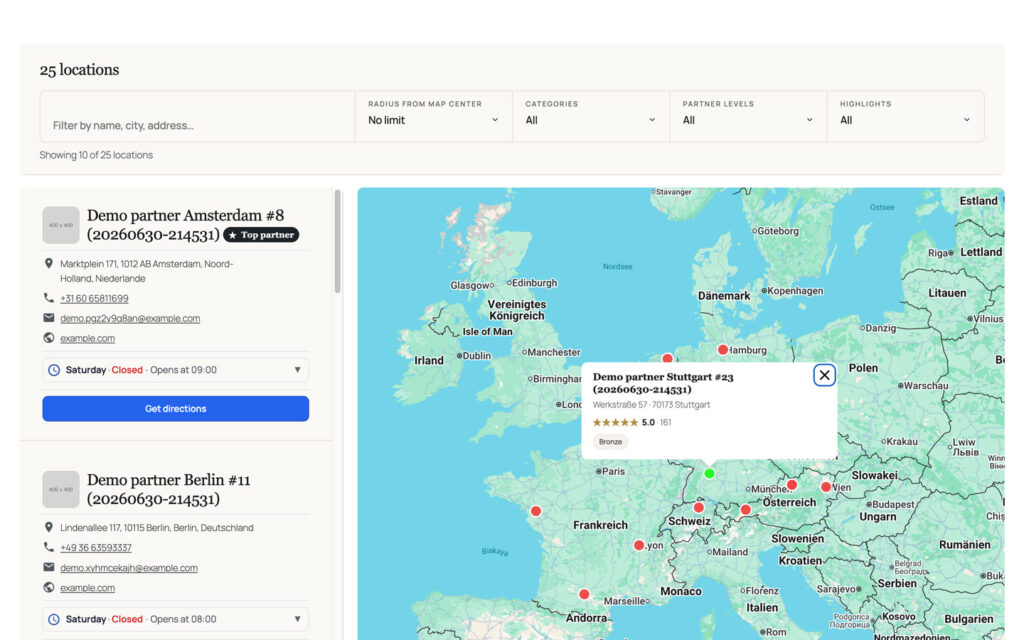The image size is (1024, 640).
Task: Call Berlin number +49 36 63593337
Action: pos(96,548)
